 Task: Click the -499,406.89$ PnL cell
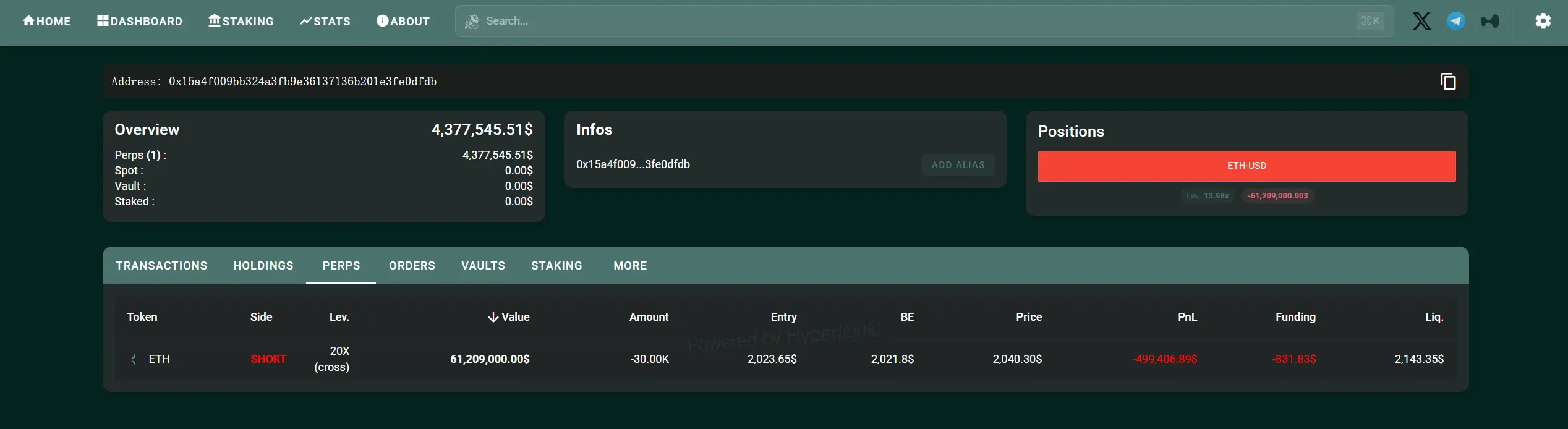[x=1165, y=359]
